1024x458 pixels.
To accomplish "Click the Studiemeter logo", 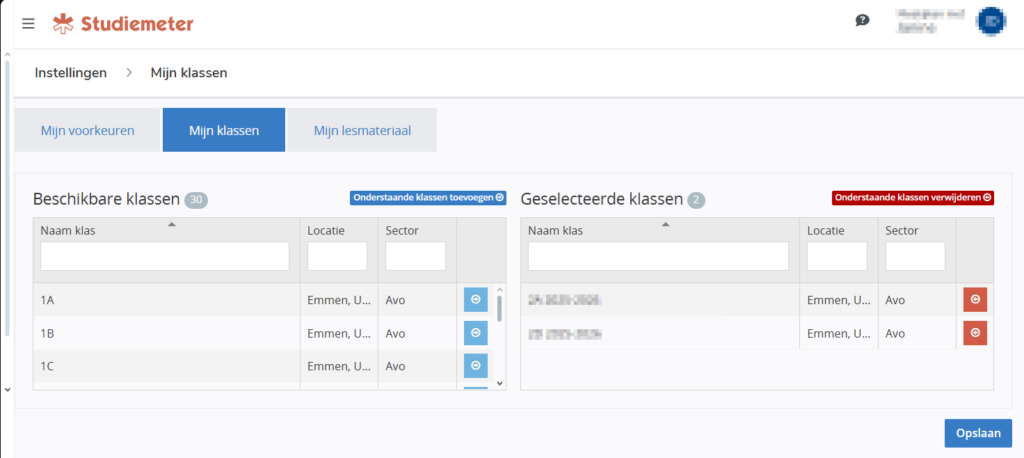I will click(x=123, y=23).
